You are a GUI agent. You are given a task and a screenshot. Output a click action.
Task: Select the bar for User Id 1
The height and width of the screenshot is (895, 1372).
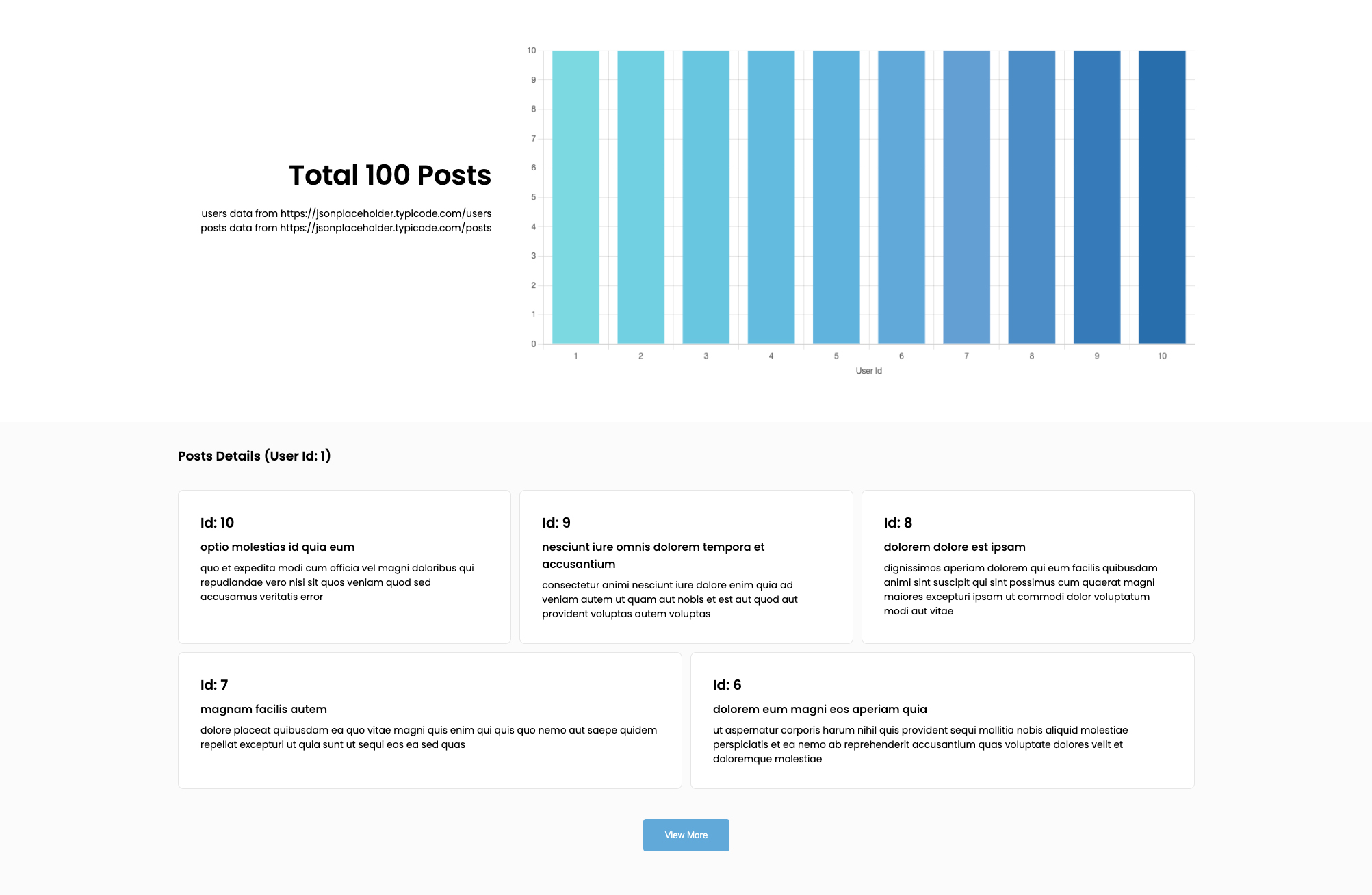pos(575,197)
